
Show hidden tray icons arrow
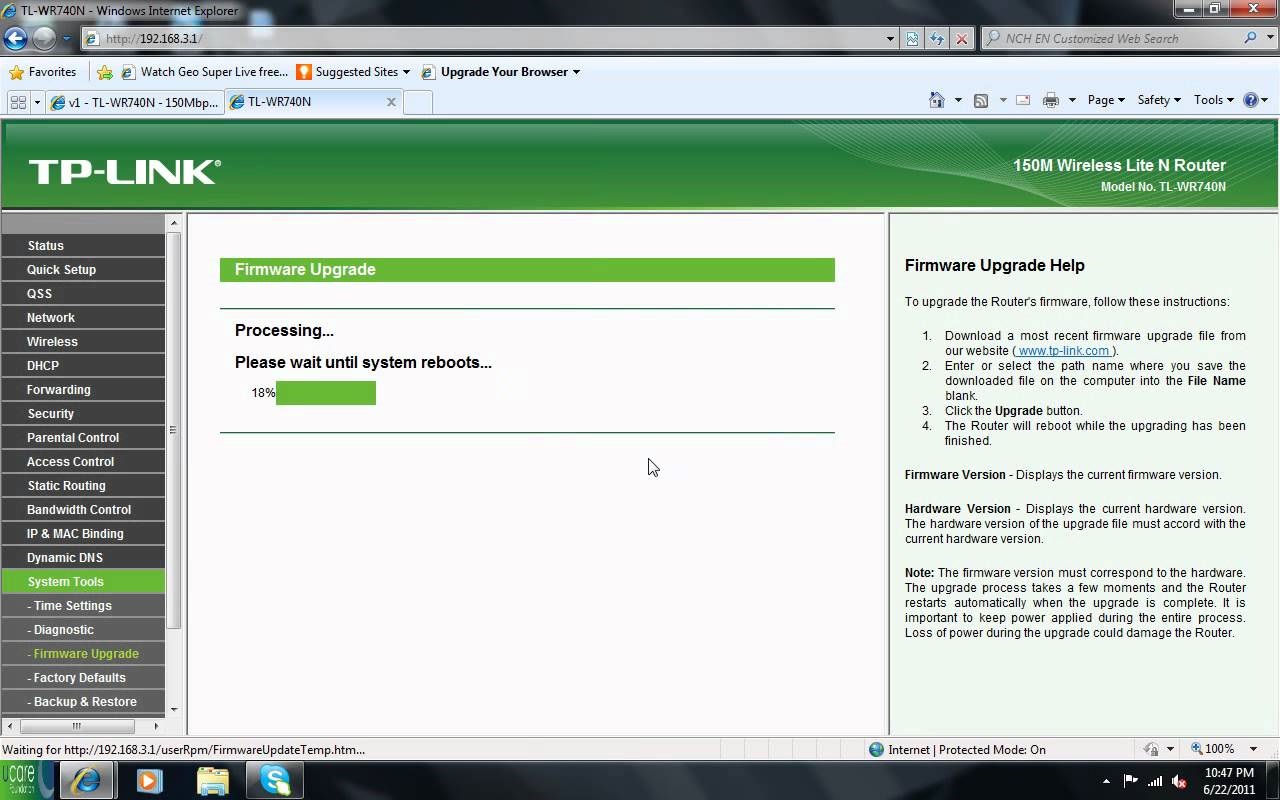(x=1106, y=781)
